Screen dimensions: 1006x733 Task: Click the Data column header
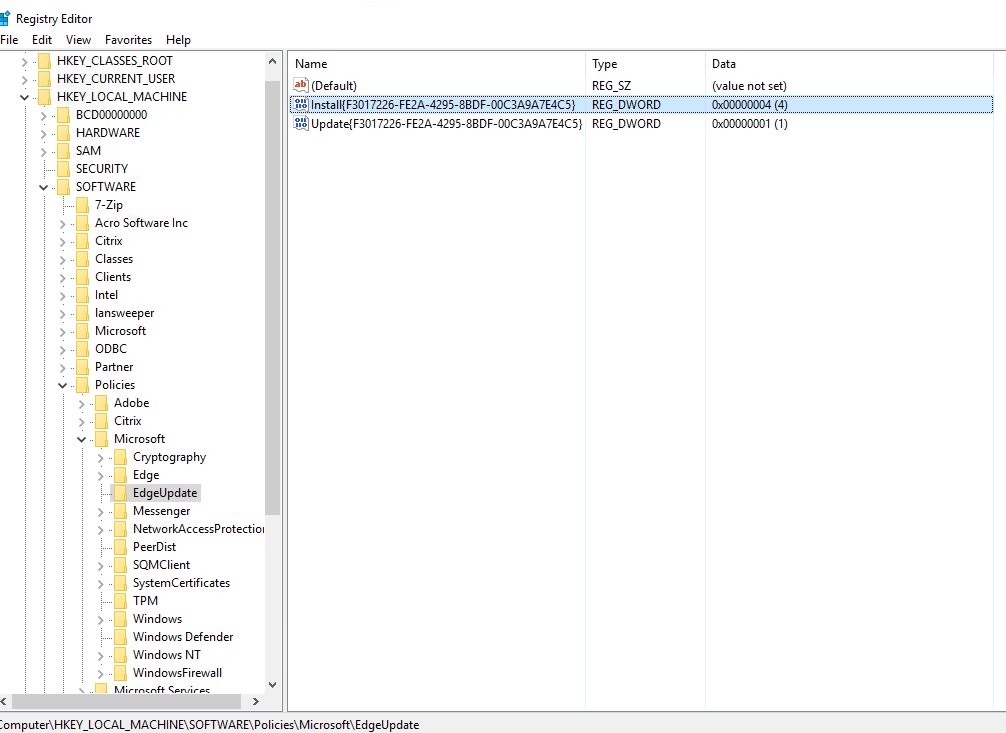[x=849, y=64]
